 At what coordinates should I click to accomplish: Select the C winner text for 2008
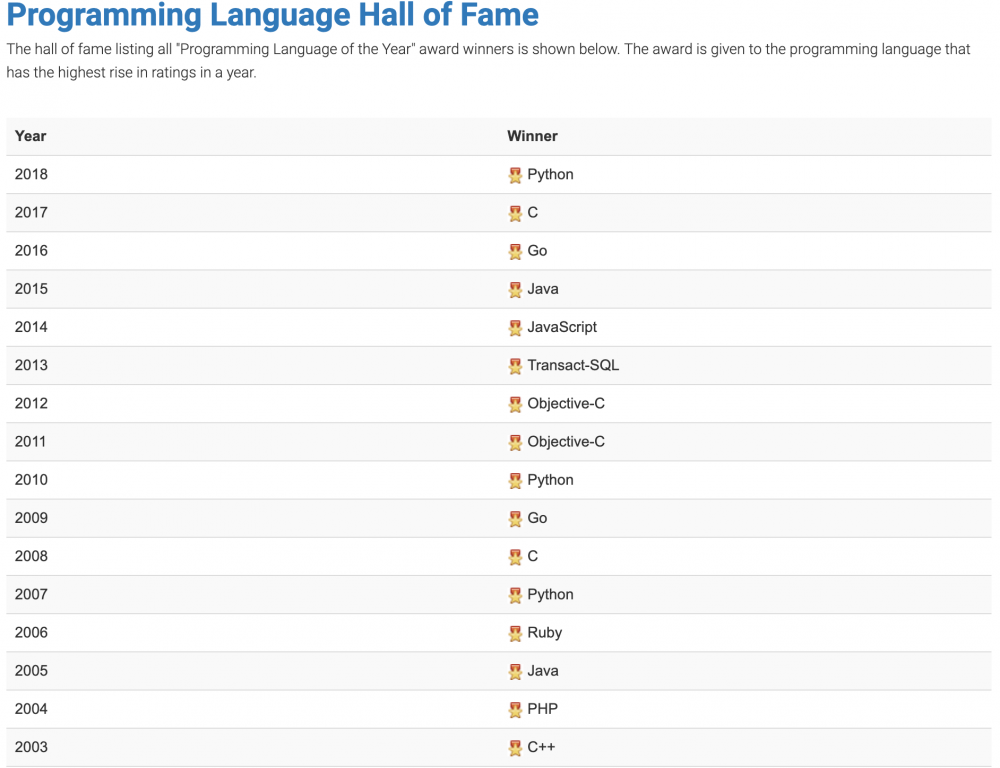[x=533, y=557]
